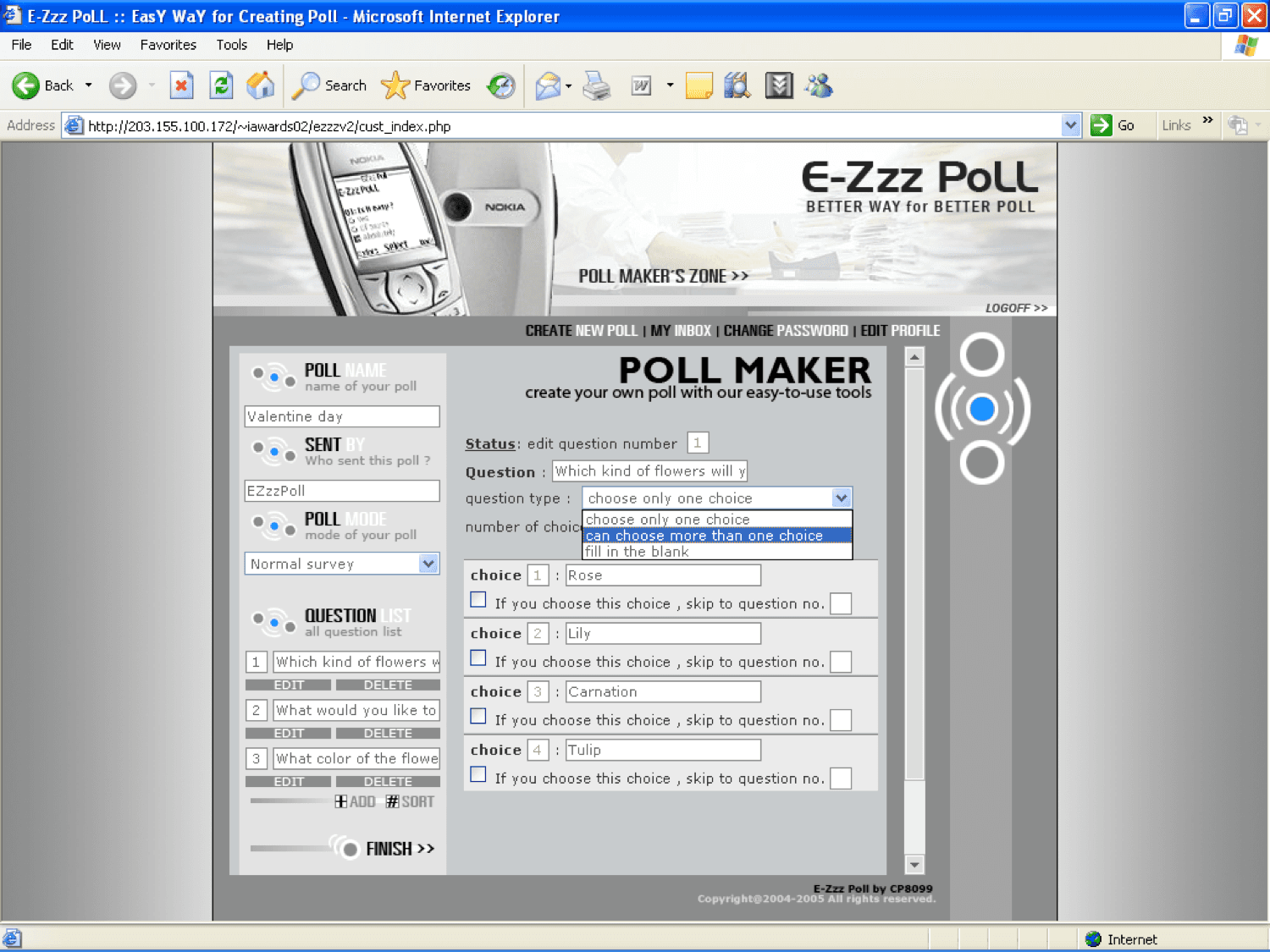This screenshot has height=952, width=1270.
Task: Click the scrollbar down arrow of Poll Maker
Action: tap(914, 866)
